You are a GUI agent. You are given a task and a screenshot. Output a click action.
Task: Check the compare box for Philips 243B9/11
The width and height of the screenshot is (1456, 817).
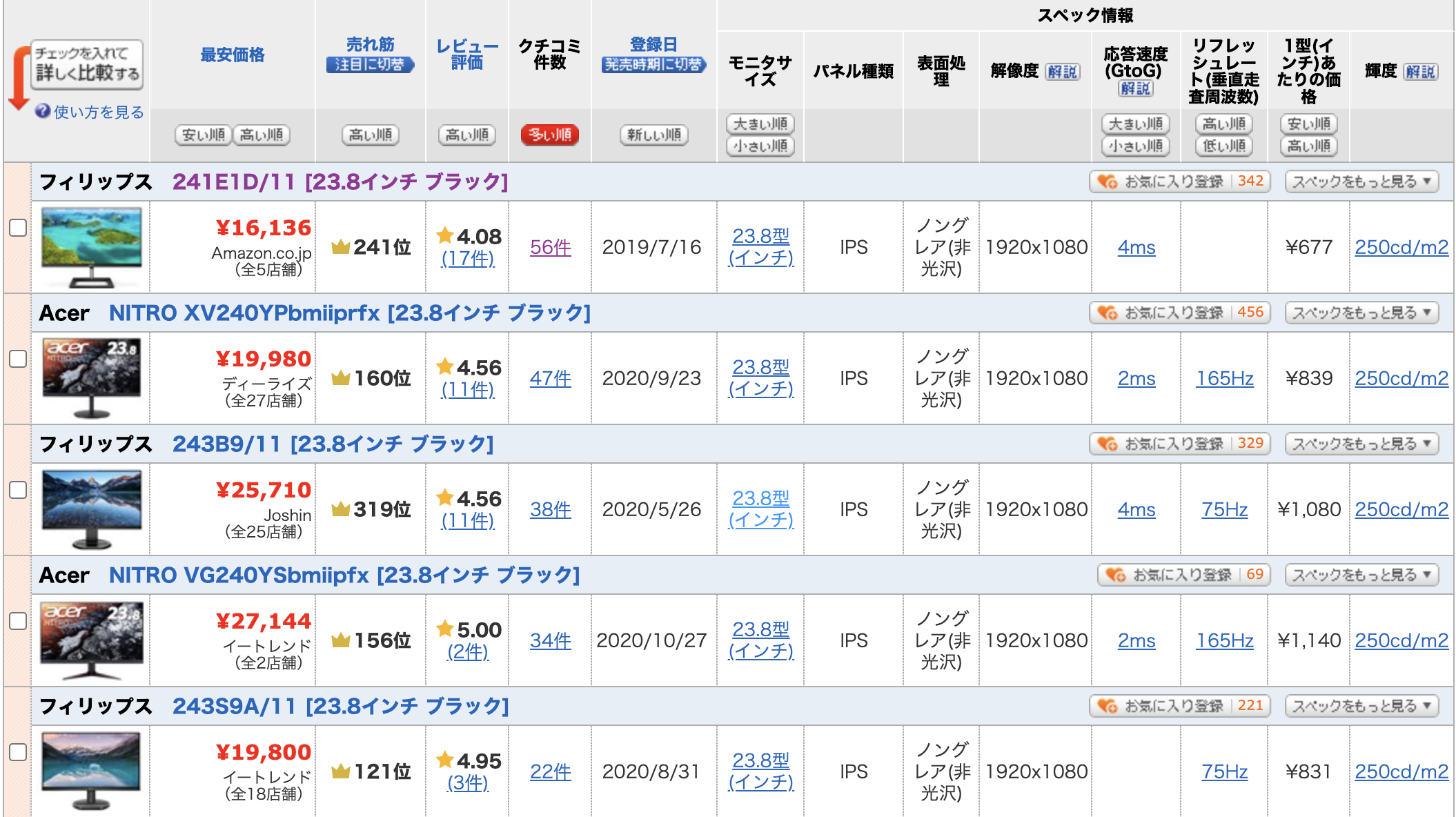click(18, 490)
